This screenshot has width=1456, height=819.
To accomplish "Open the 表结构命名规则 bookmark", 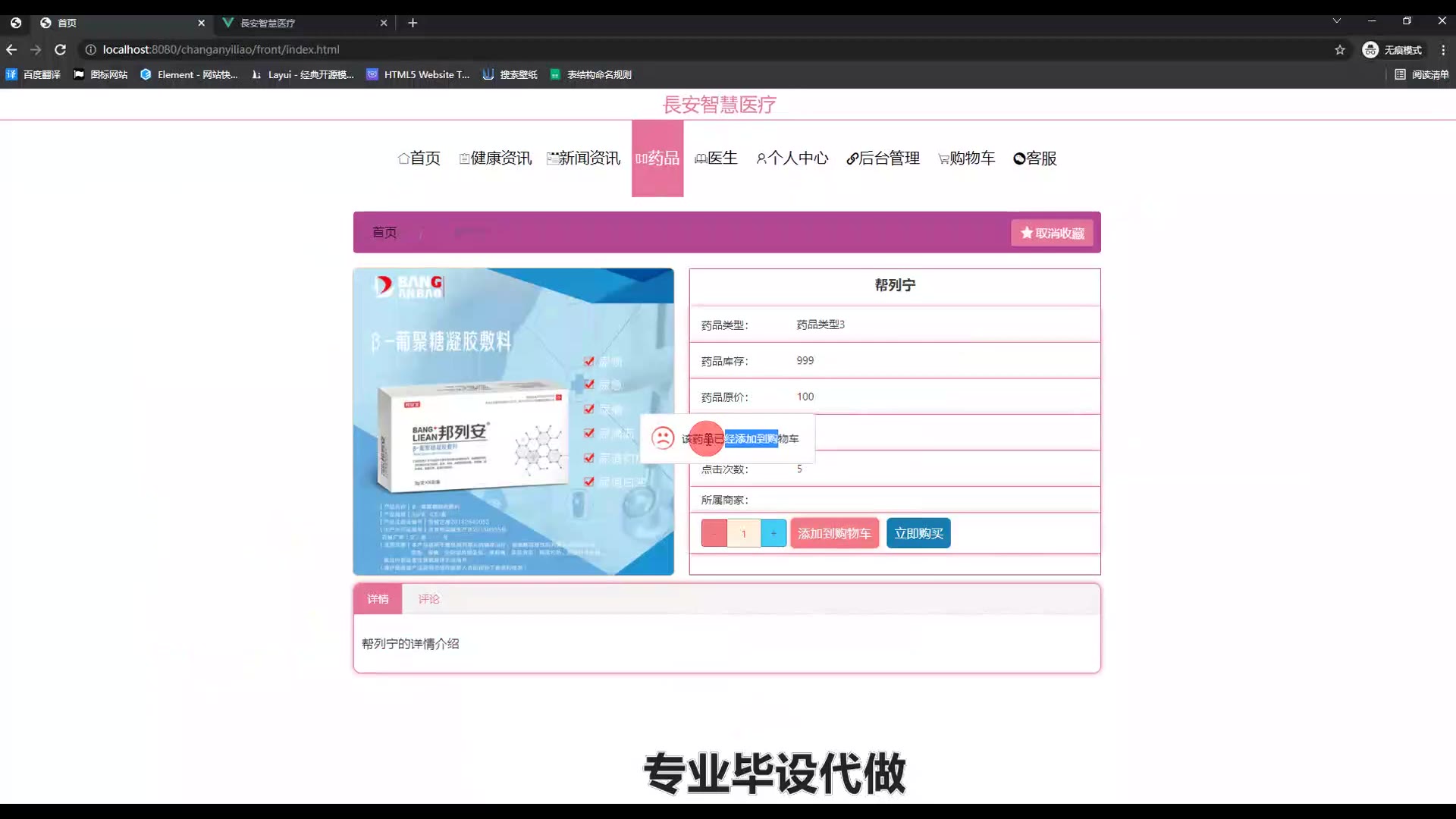I will tap(591, 74).
